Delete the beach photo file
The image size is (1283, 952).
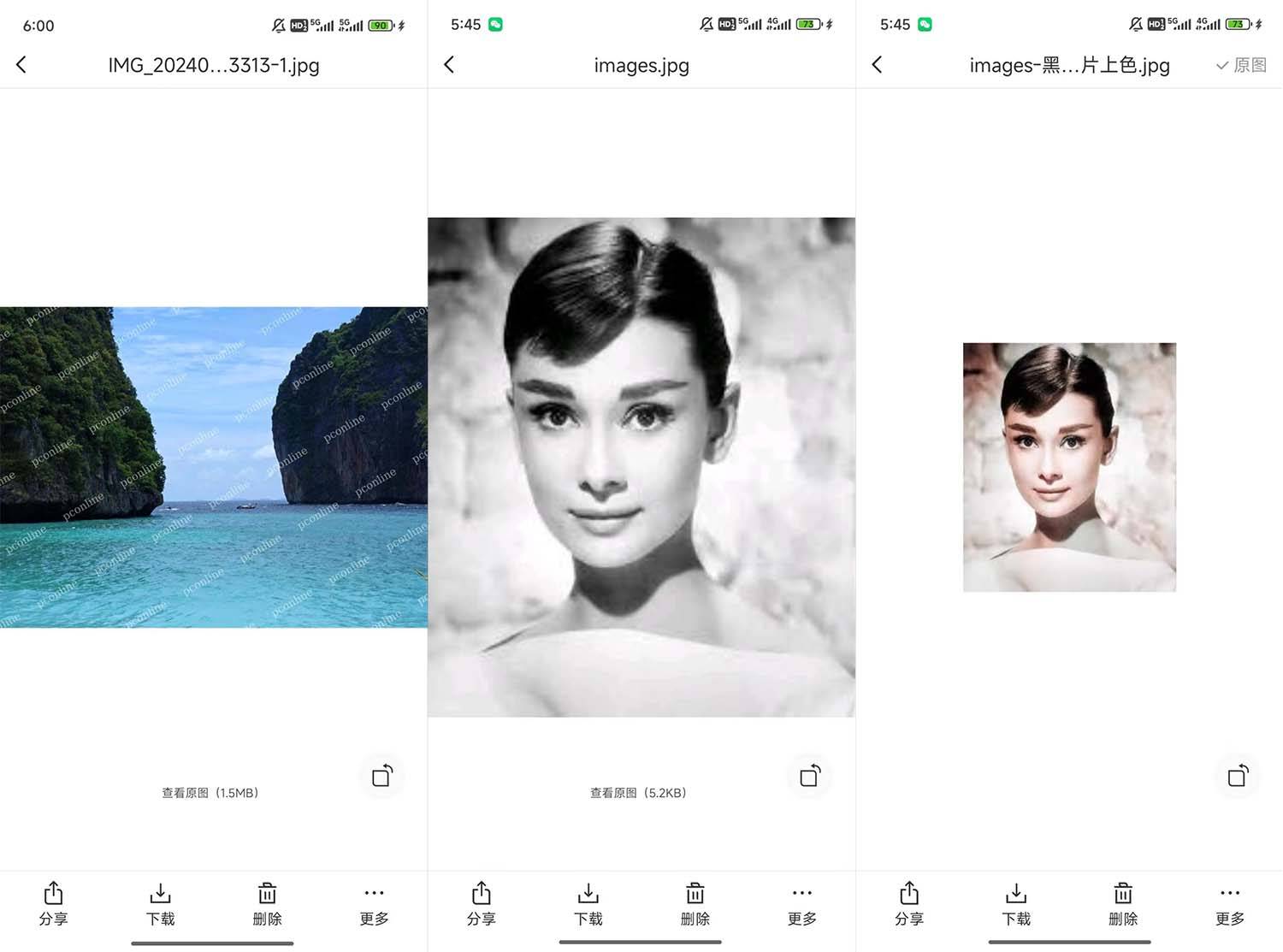tap(267, 903)
